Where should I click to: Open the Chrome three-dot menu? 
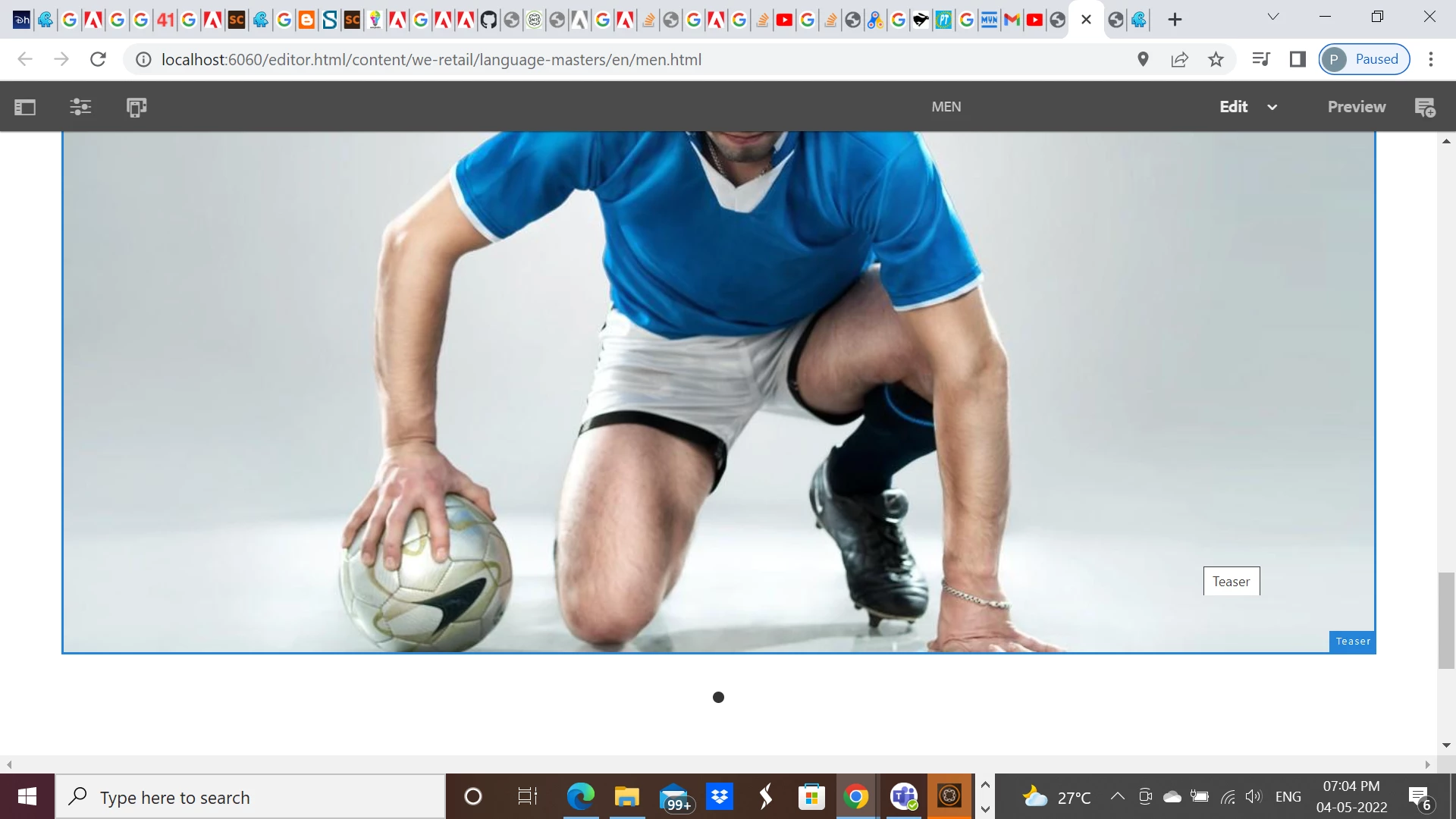1430,59
